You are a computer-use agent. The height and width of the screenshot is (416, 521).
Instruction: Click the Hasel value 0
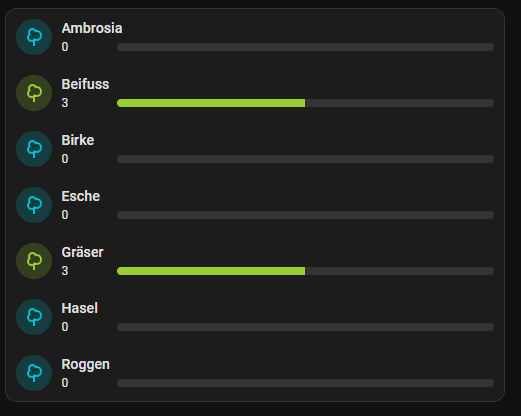point(65,327)
